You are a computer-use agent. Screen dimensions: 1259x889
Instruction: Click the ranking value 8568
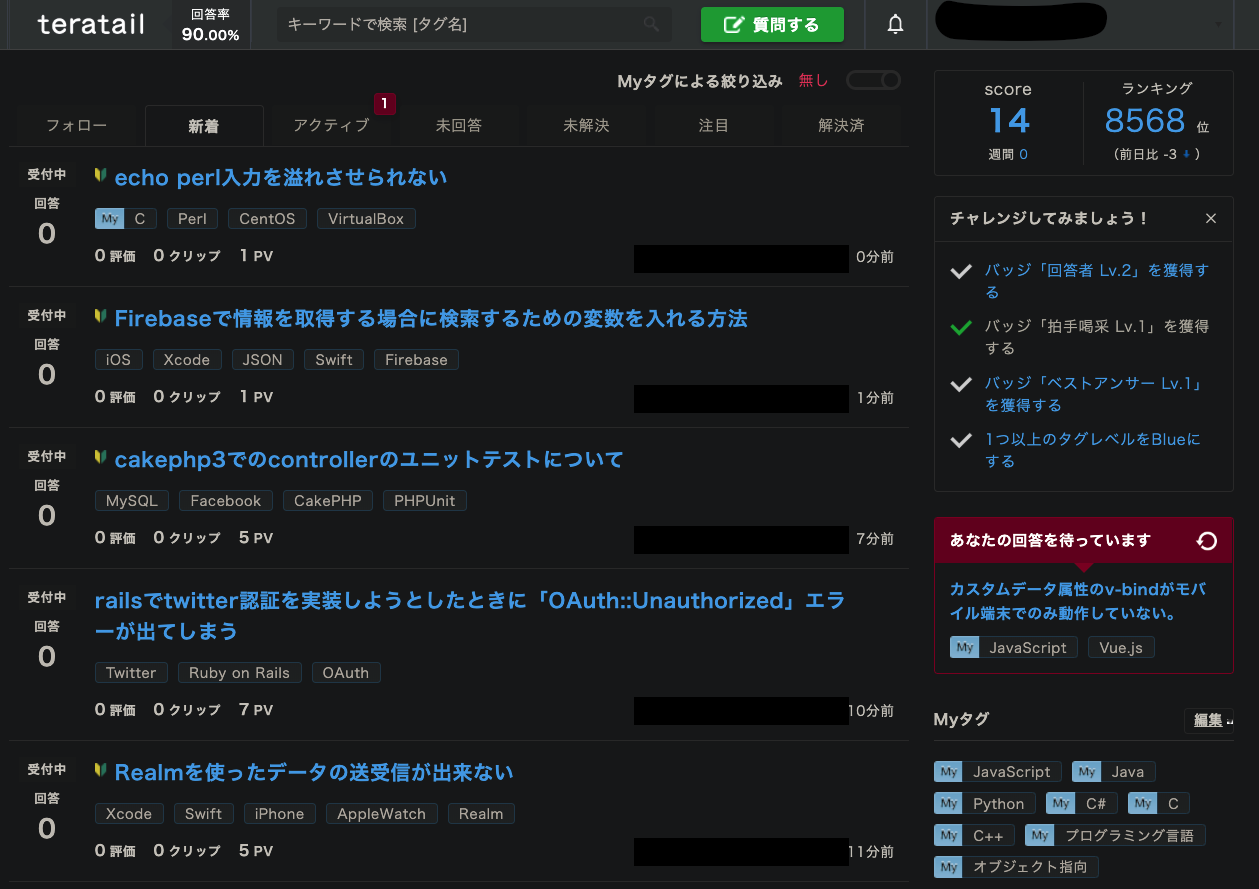(1145, 121)
